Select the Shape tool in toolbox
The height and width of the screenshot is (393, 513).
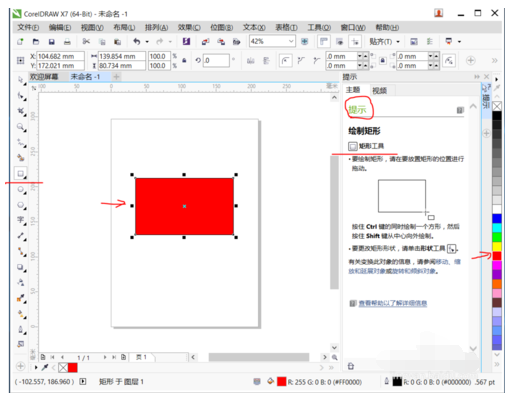(x=21, y=96)
